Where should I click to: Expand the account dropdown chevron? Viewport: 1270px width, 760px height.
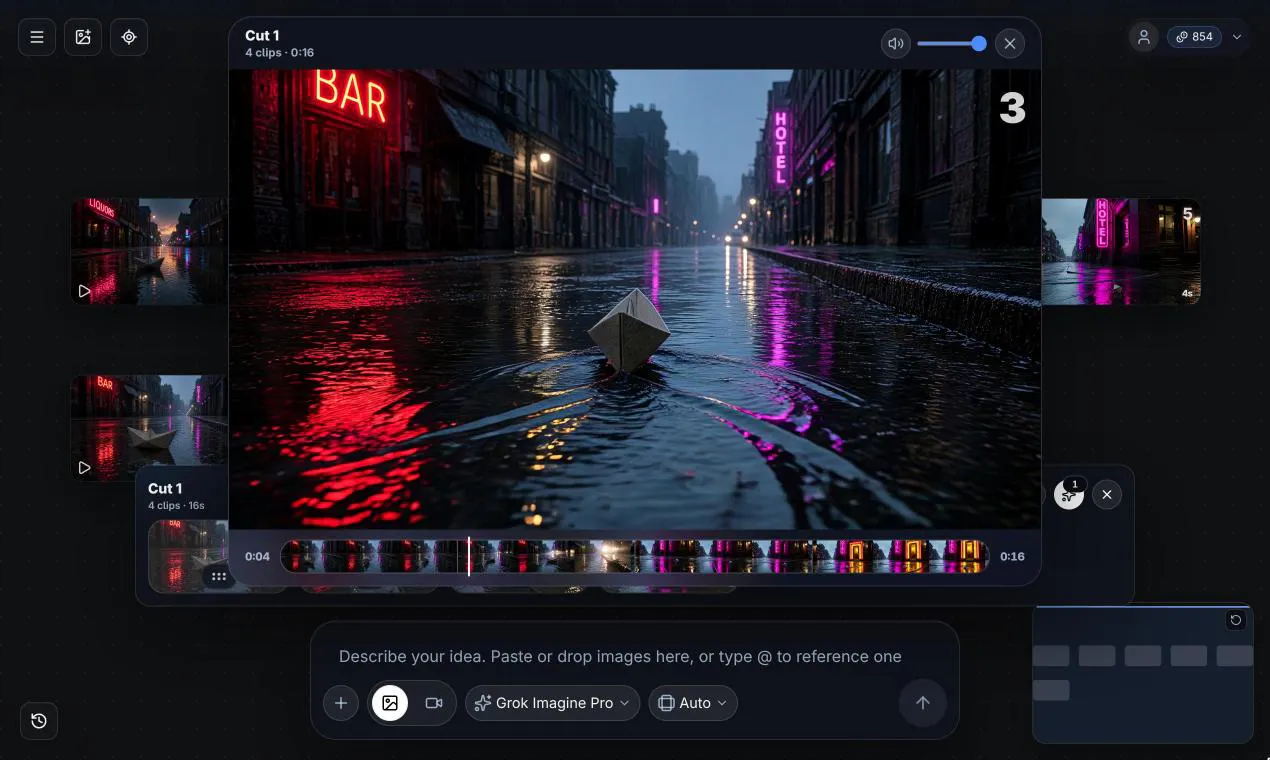[x=1237, y=37]
